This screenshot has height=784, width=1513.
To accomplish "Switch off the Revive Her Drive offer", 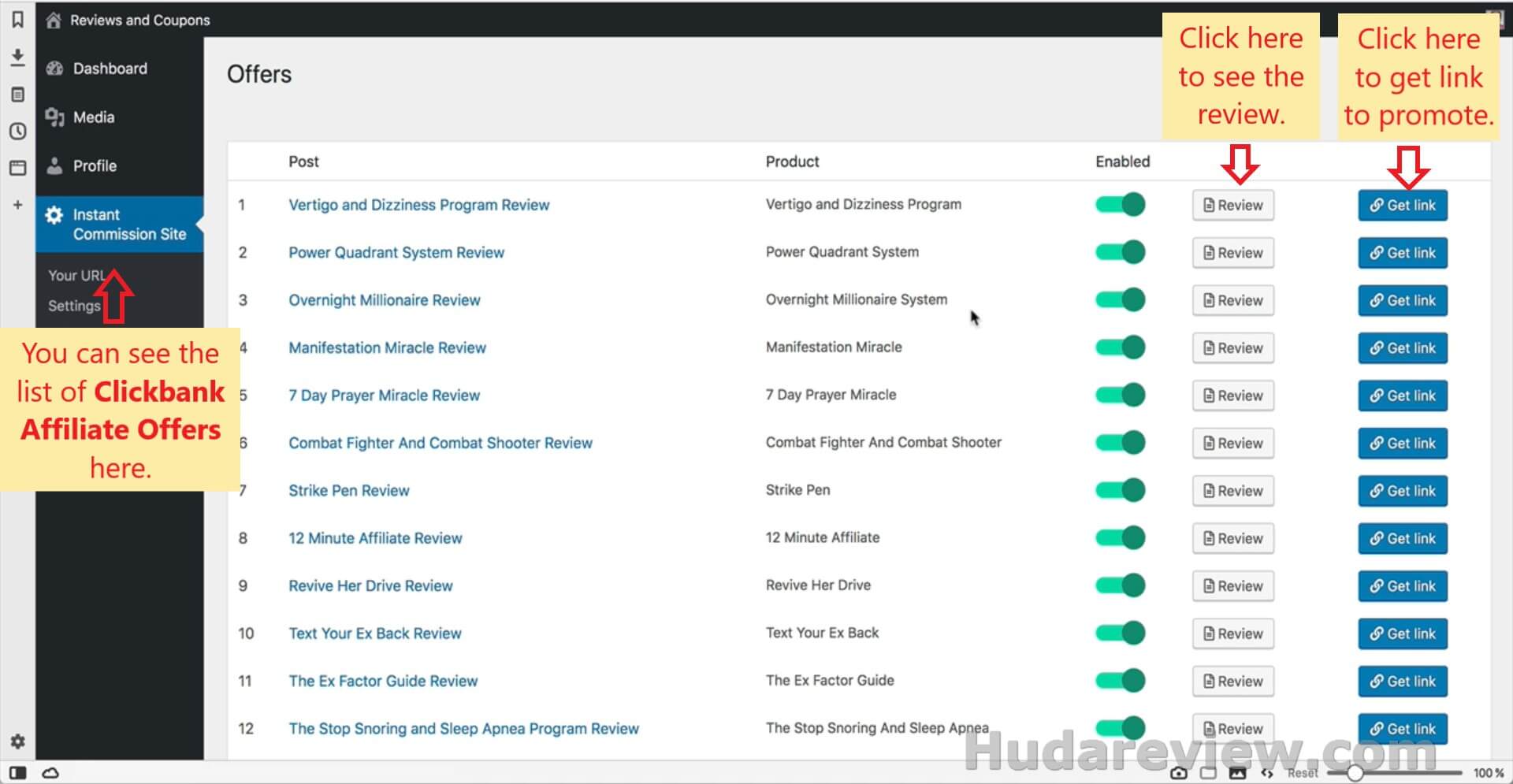I will click(1120, 585).
